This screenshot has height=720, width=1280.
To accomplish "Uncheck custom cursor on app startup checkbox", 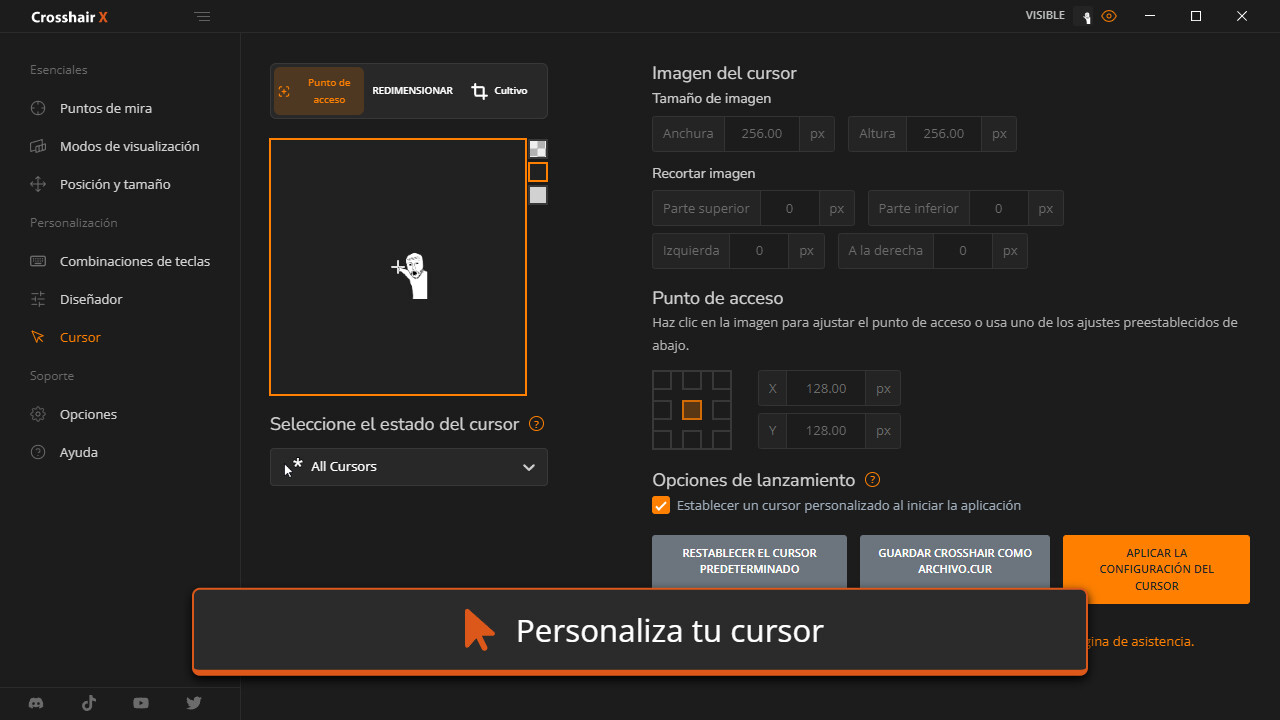I will pyautogui.click(x=661, y=505).
